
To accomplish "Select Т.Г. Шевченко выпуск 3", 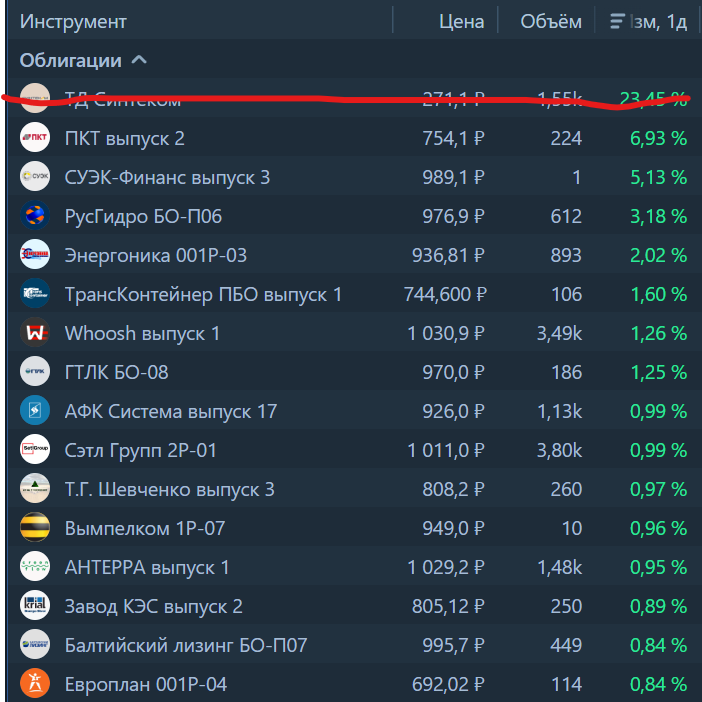I will coord(170,489).
